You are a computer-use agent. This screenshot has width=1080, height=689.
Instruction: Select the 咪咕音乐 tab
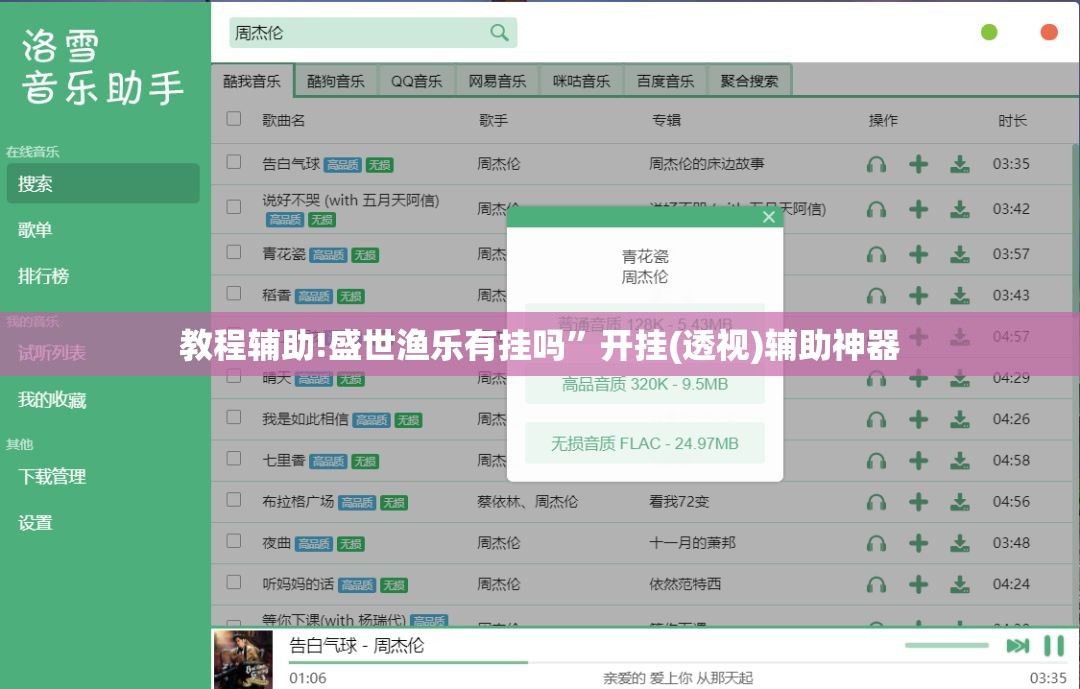point(582,81)
